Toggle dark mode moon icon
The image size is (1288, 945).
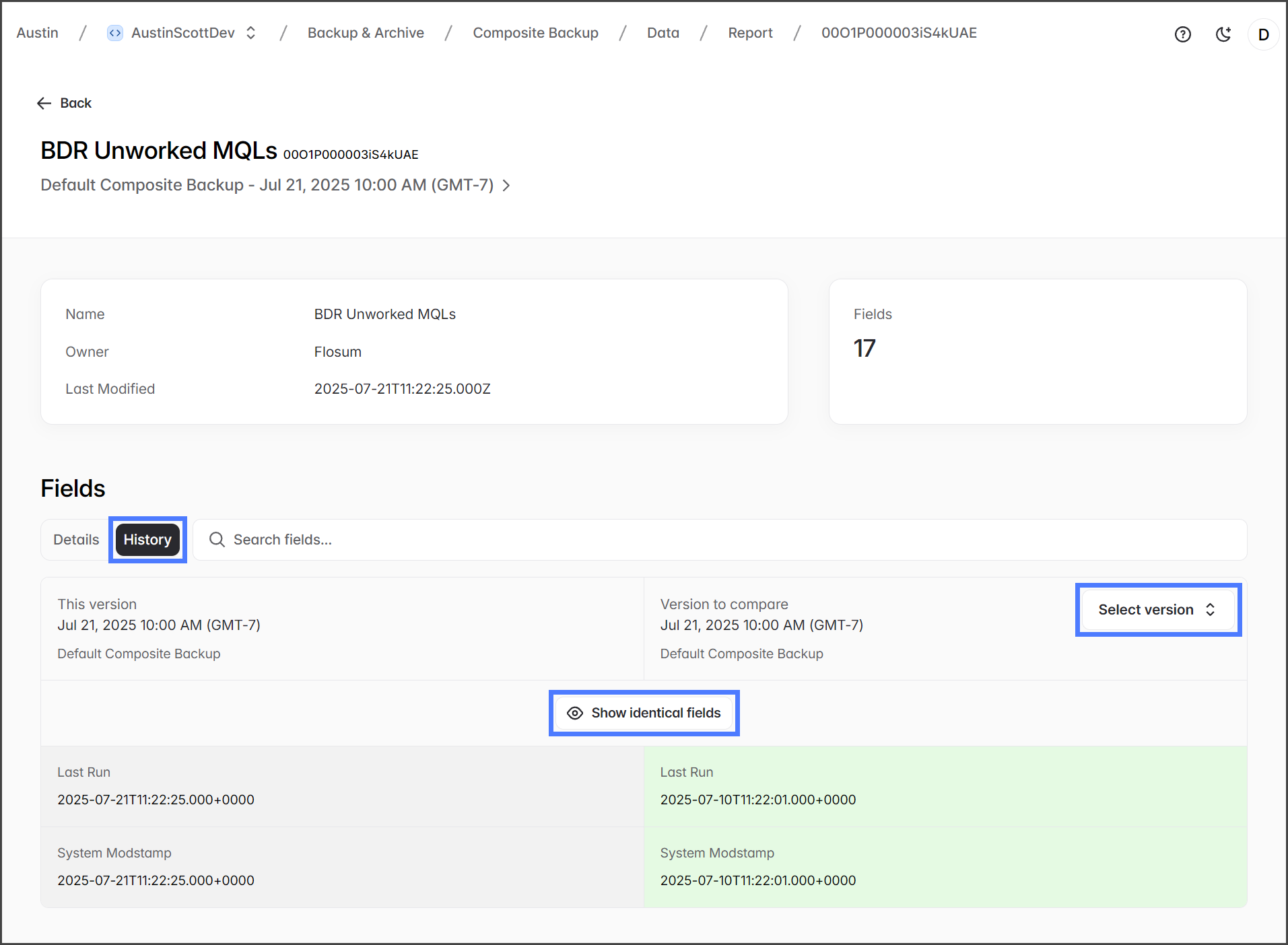coord(1223,34)
